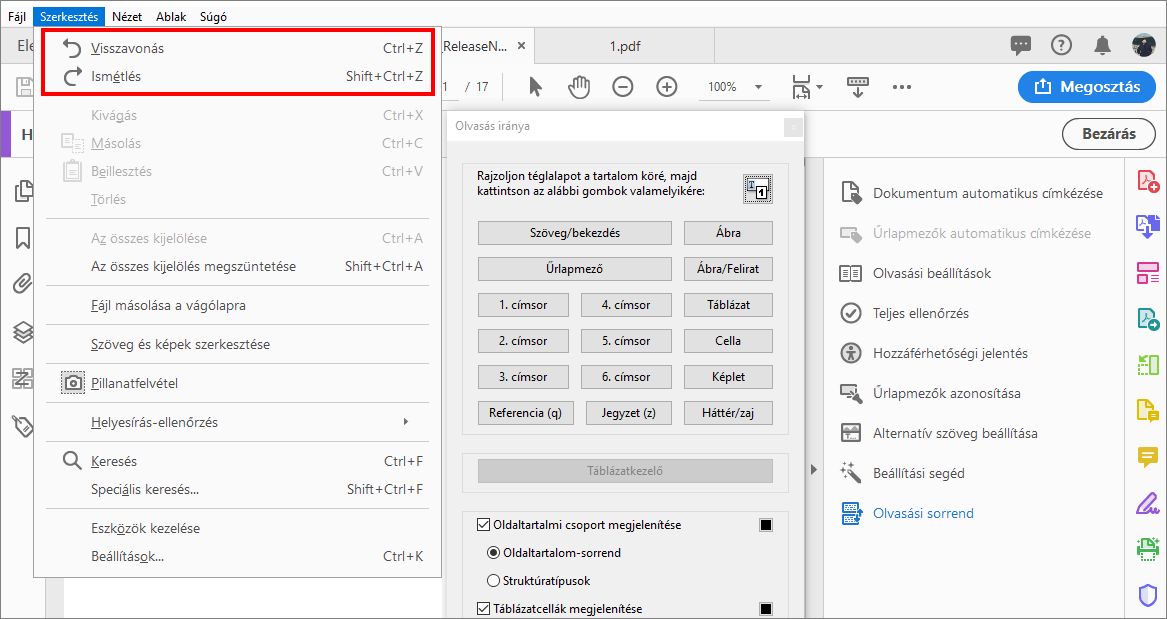Open the tags sidebar icon
This screenshot has height=619, width=1167.
[x=24, y=426]
